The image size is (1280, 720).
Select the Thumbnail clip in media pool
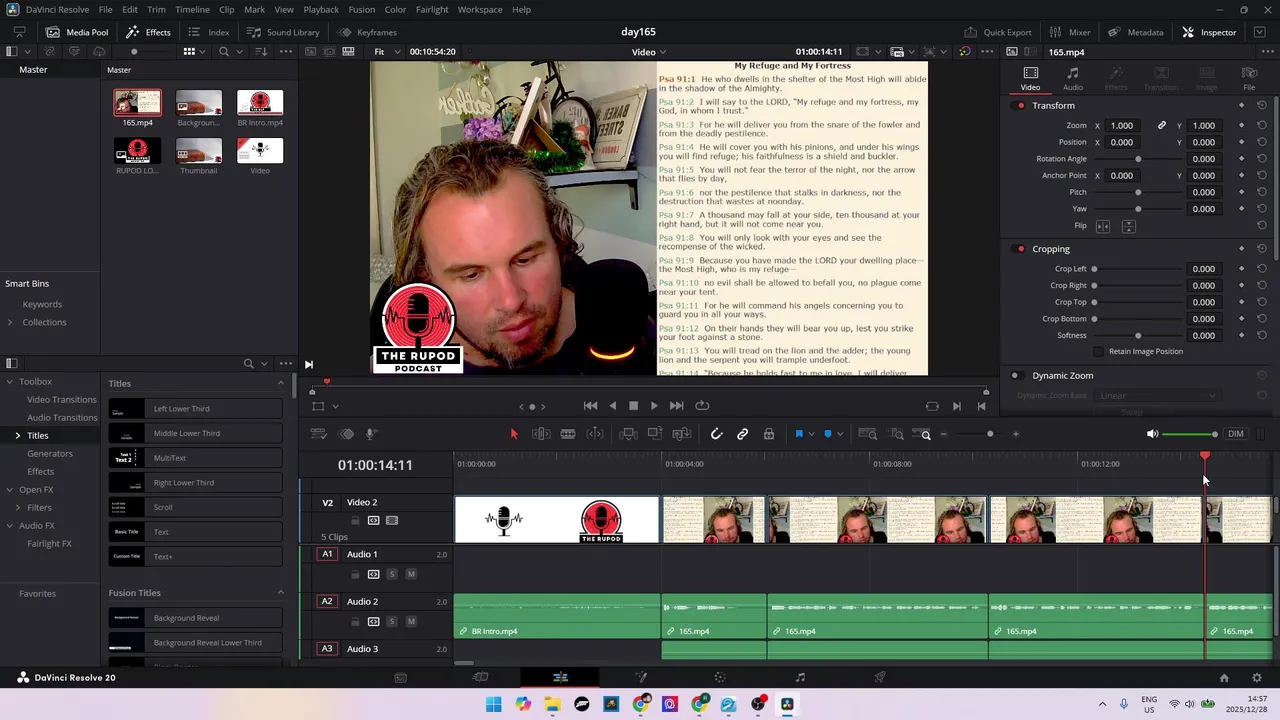point(198,156)
